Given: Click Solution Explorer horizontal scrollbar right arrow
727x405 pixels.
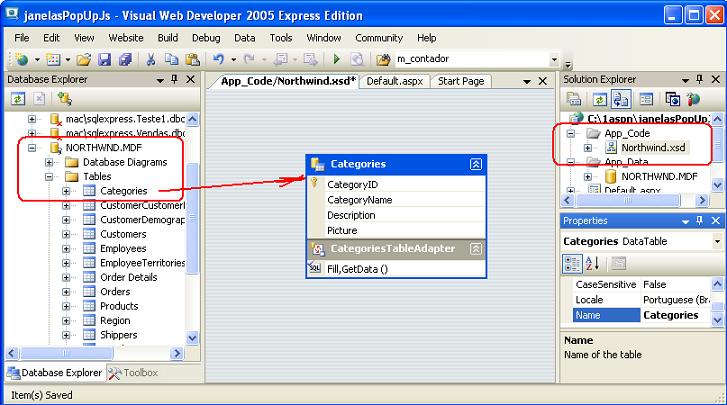Looking at the screenshot, I should tap(702, 200).
